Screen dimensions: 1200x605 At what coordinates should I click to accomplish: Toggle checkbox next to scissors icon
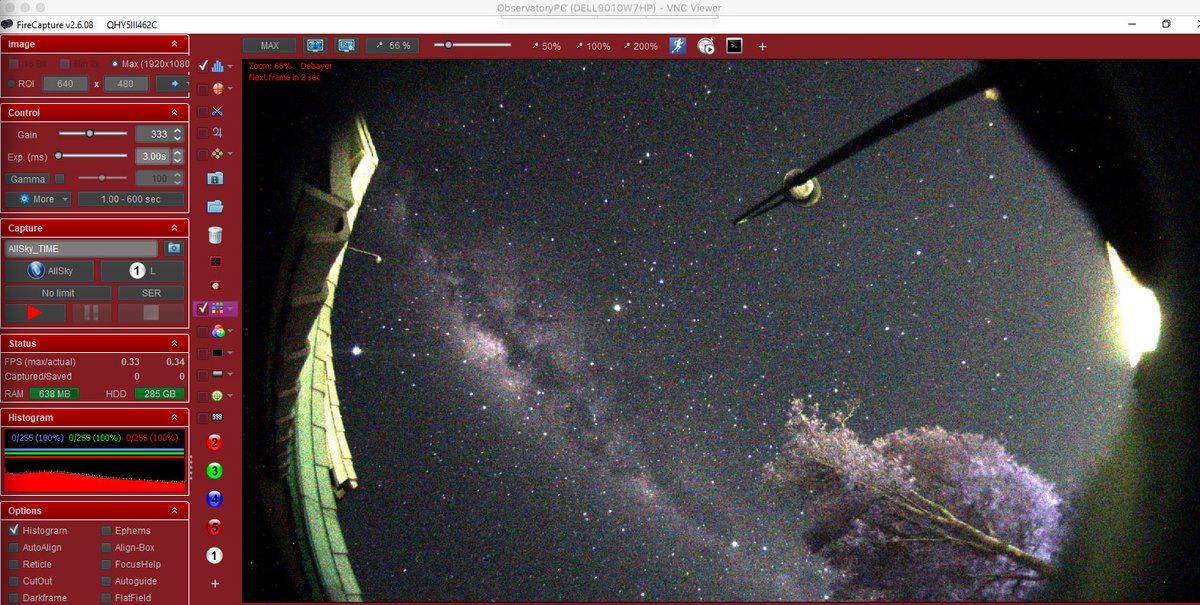tap(203, 111)
